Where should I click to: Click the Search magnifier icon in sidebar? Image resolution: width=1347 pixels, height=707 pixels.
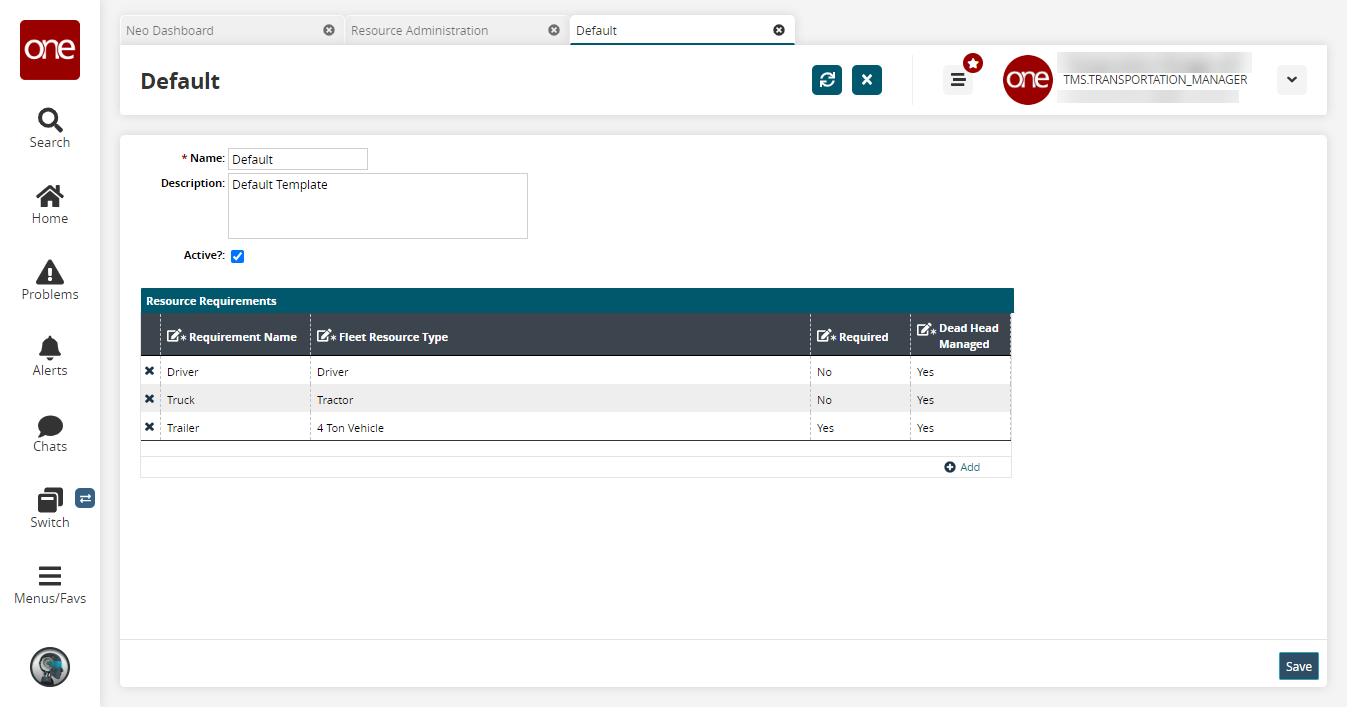coord(49,121)
